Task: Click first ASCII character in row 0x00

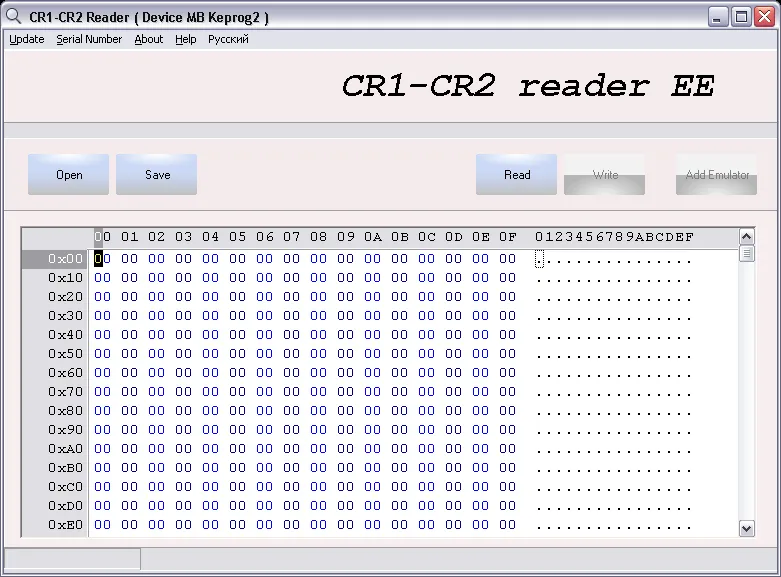Action: (x=539, y=259)
